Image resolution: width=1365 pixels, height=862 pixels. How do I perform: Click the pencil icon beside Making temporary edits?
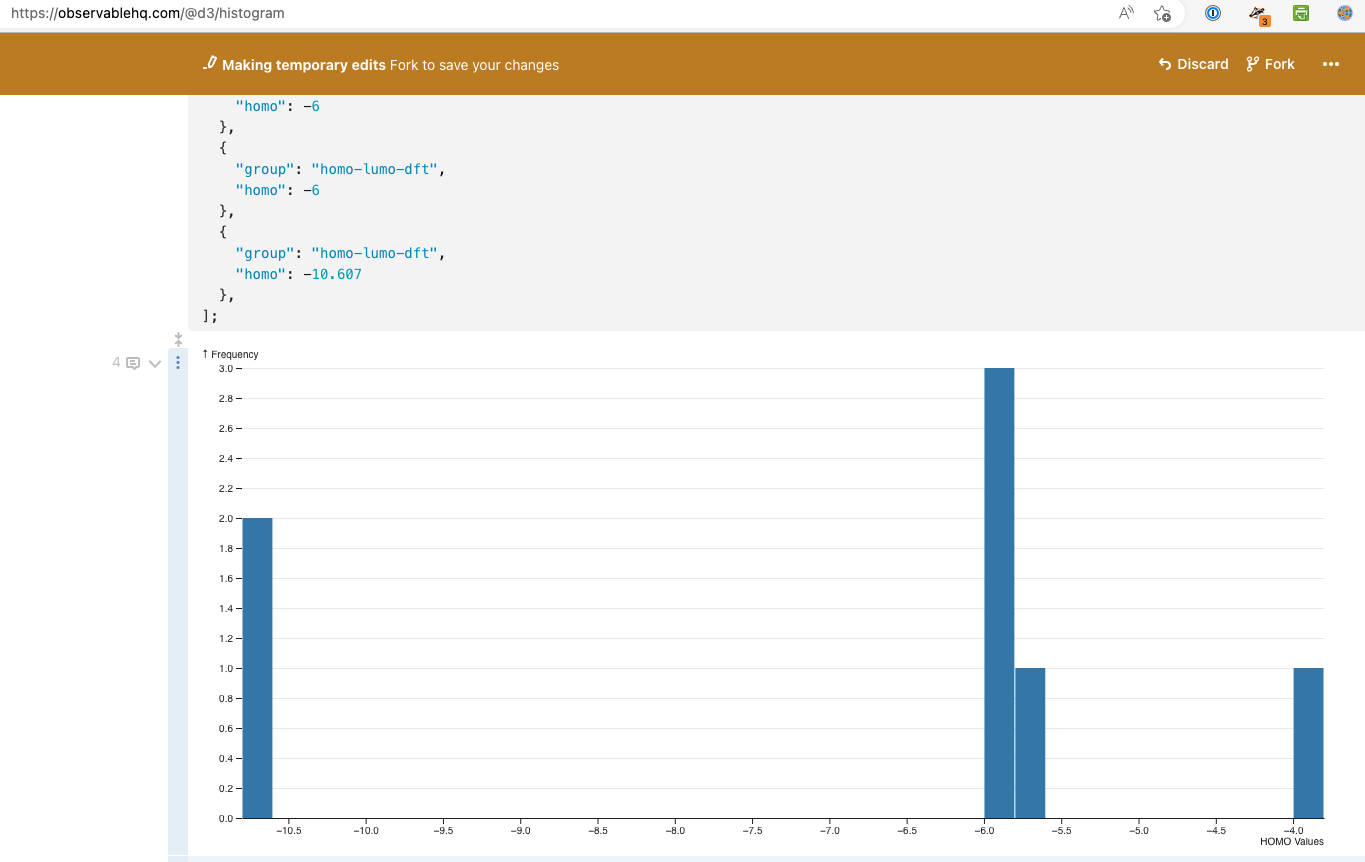pos(209,63)
